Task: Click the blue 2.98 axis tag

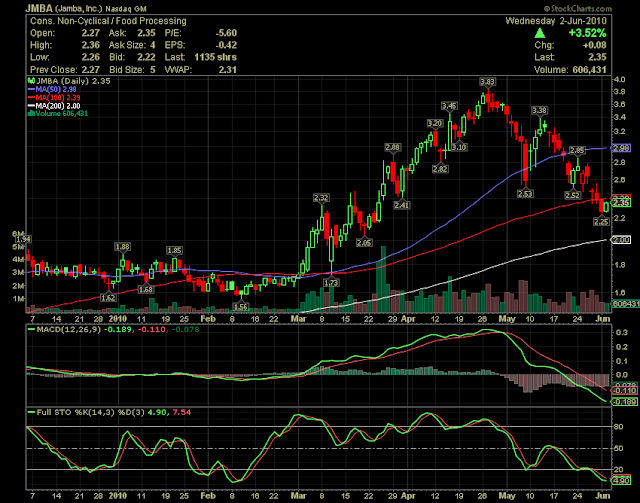Action: pyautogui.click(x=621, y=148)
